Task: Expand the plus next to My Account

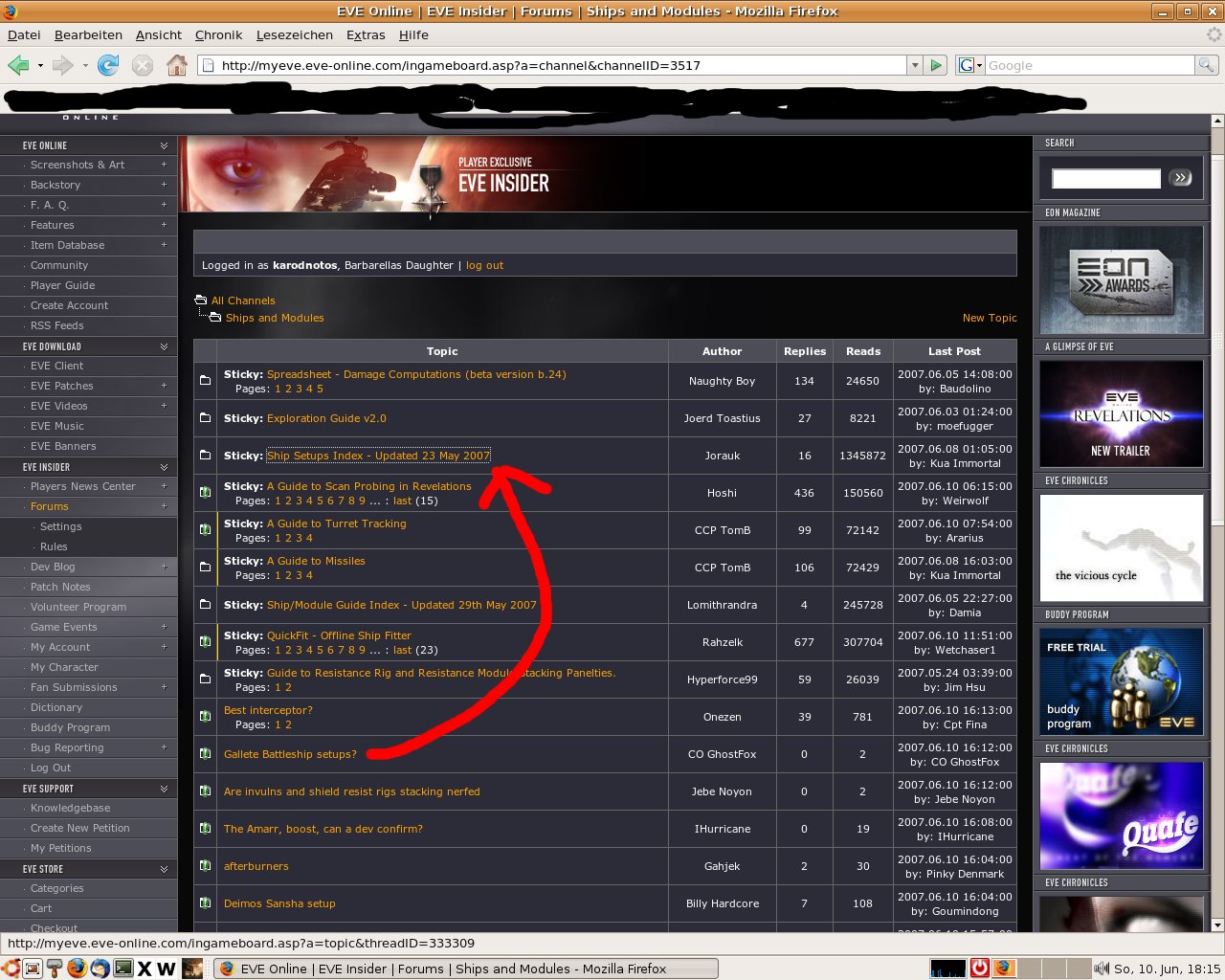Action: (164, 647)
